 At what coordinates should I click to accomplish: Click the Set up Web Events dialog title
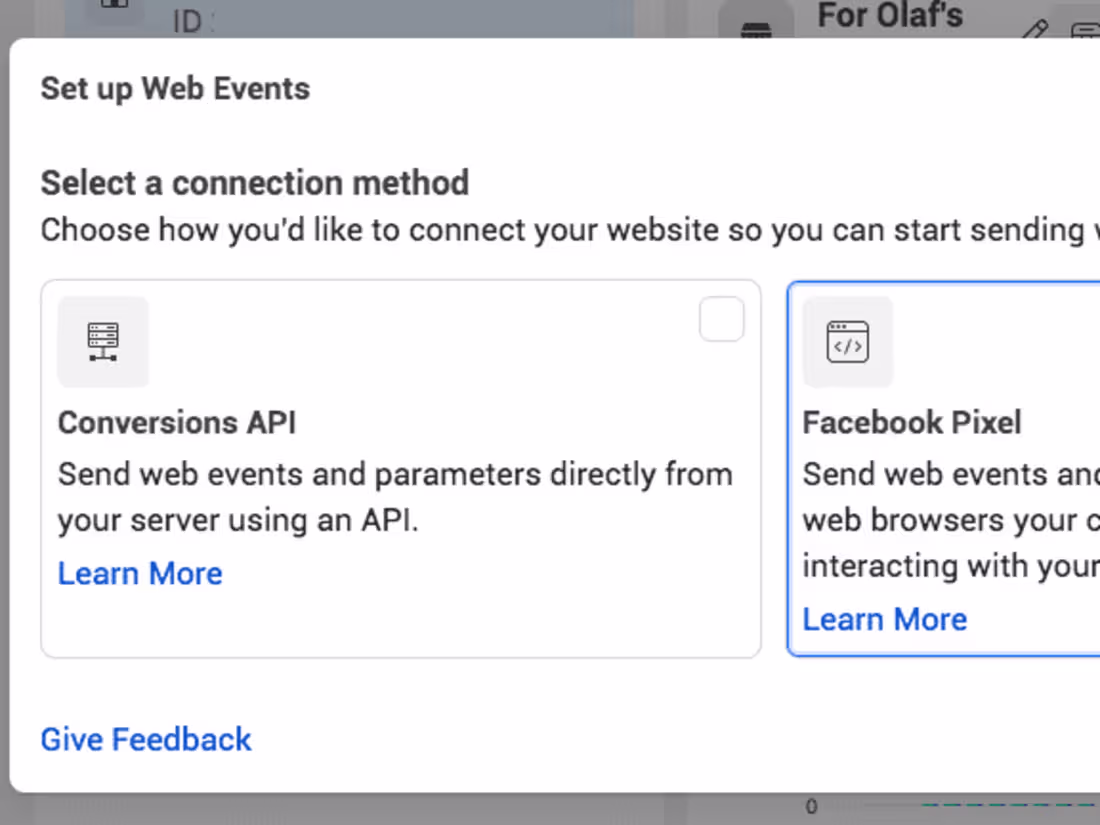click(x=175, y=89)
